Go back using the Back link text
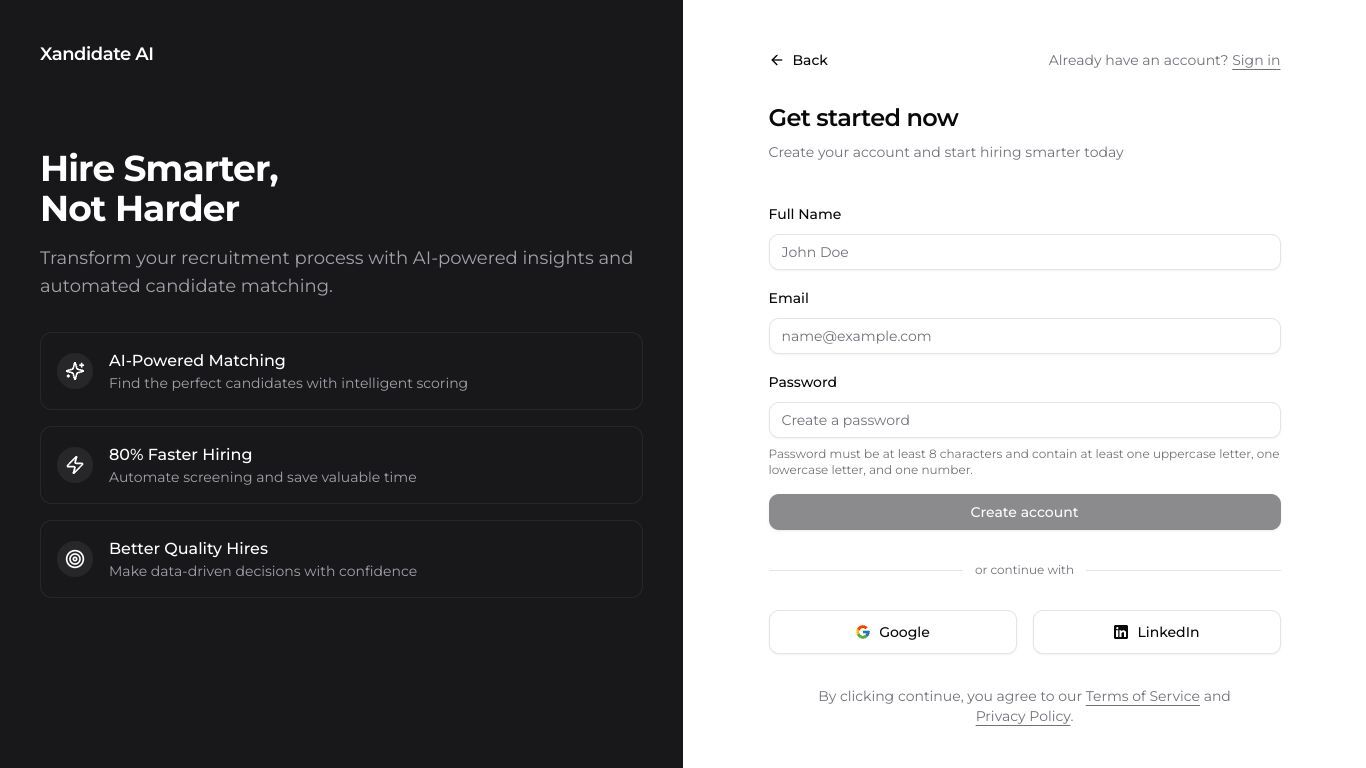Screen dimensions: 1366x768 (810, 60)
